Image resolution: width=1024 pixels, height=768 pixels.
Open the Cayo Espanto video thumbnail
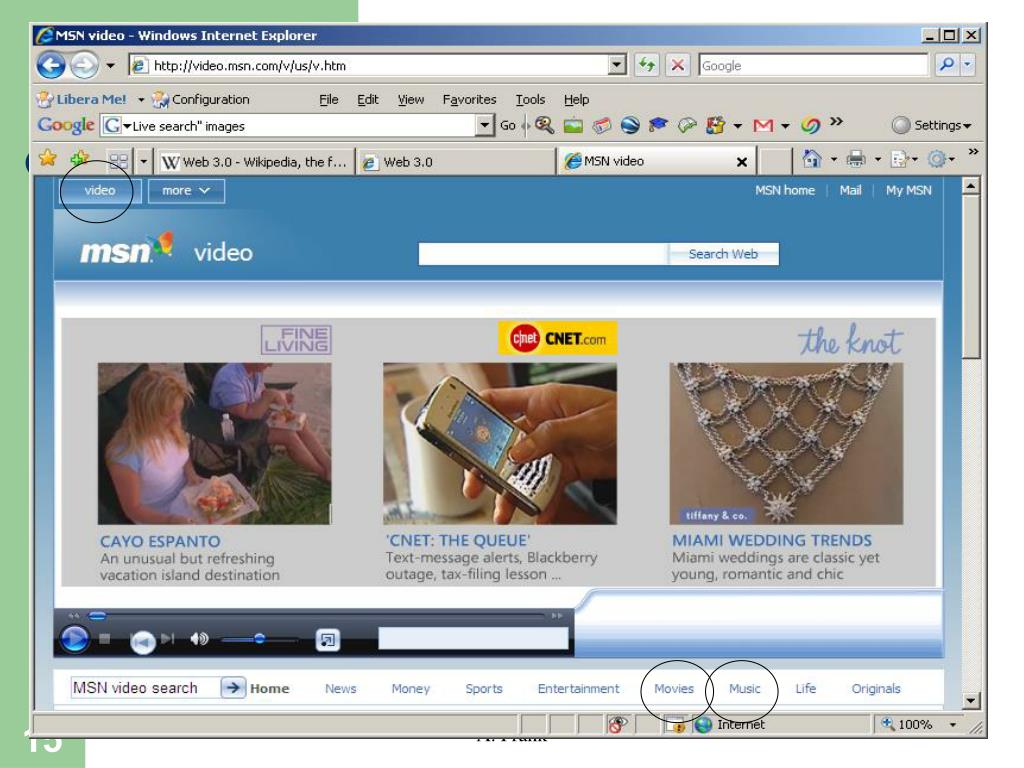click(214, 443)
